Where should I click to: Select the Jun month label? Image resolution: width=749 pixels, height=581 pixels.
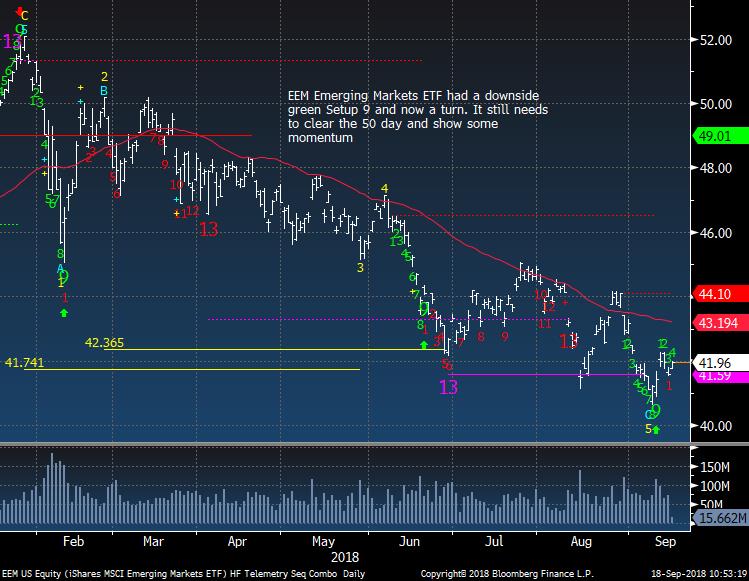409,541
